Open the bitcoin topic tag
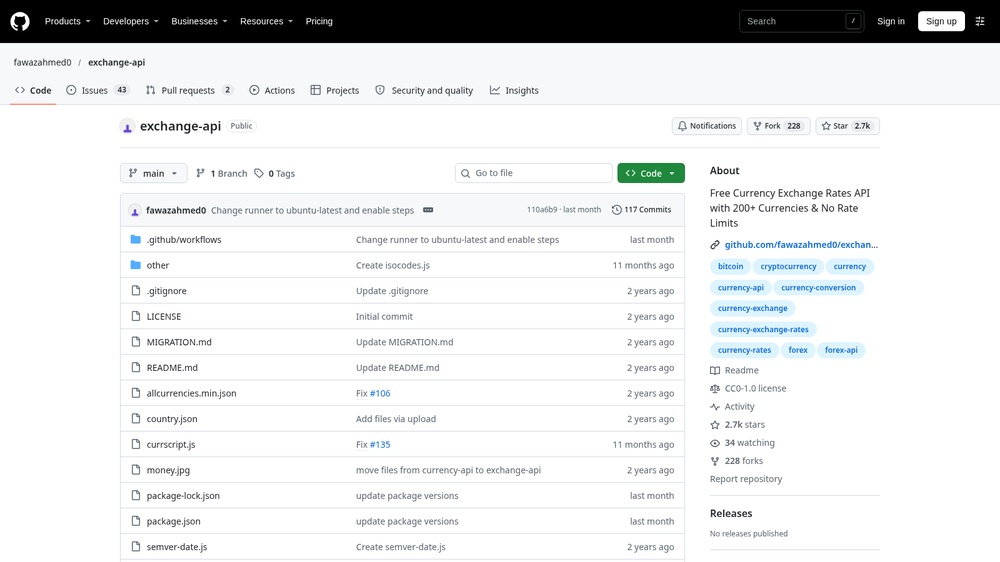The height and width of the screenshot is (562, 1000). click(x=730, y=266)
